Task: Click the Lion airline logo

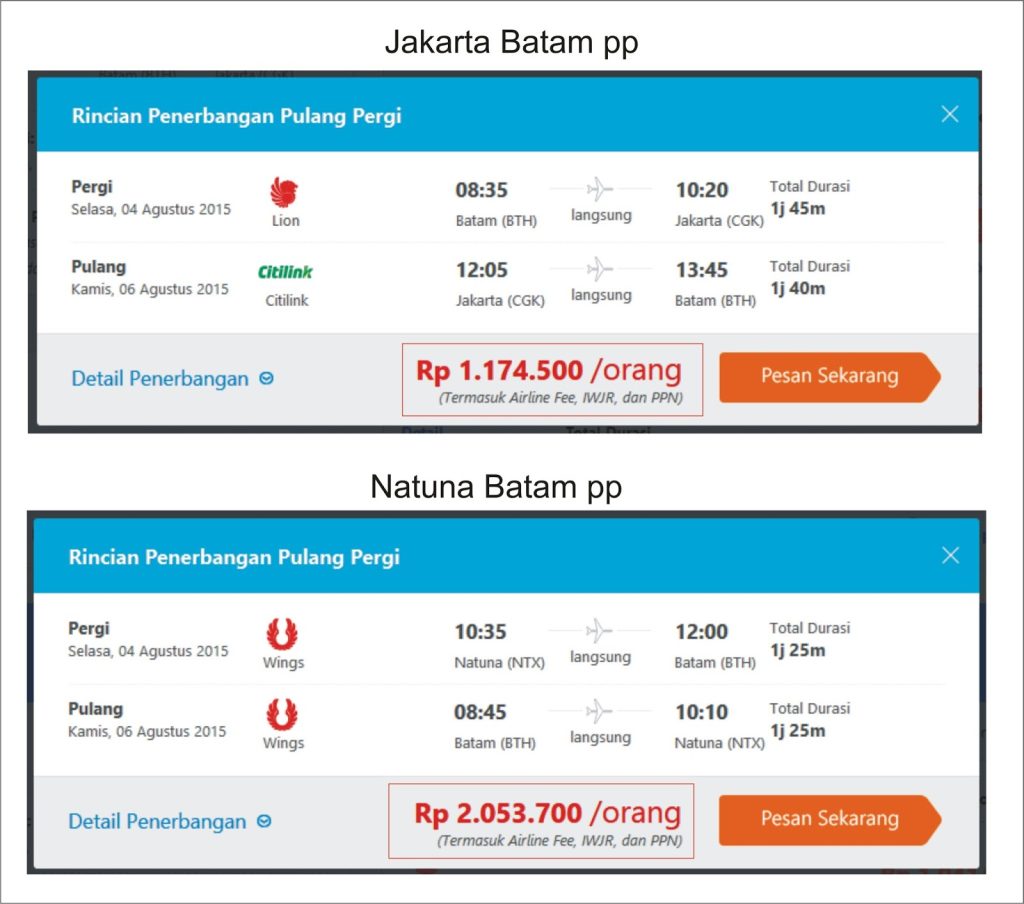Action: [285, 192]
